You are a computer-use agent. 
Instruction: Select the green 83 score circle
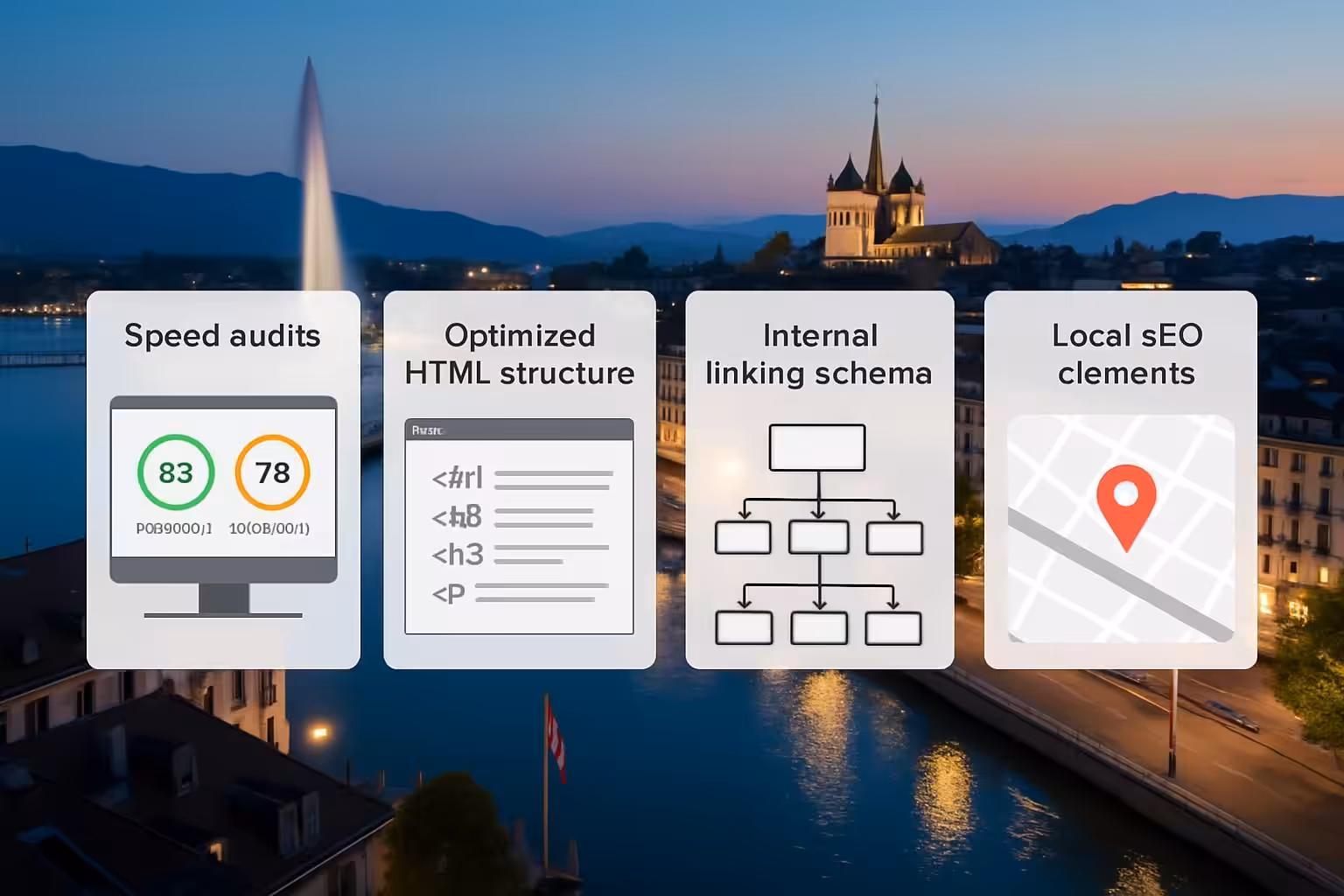[176, 472]
